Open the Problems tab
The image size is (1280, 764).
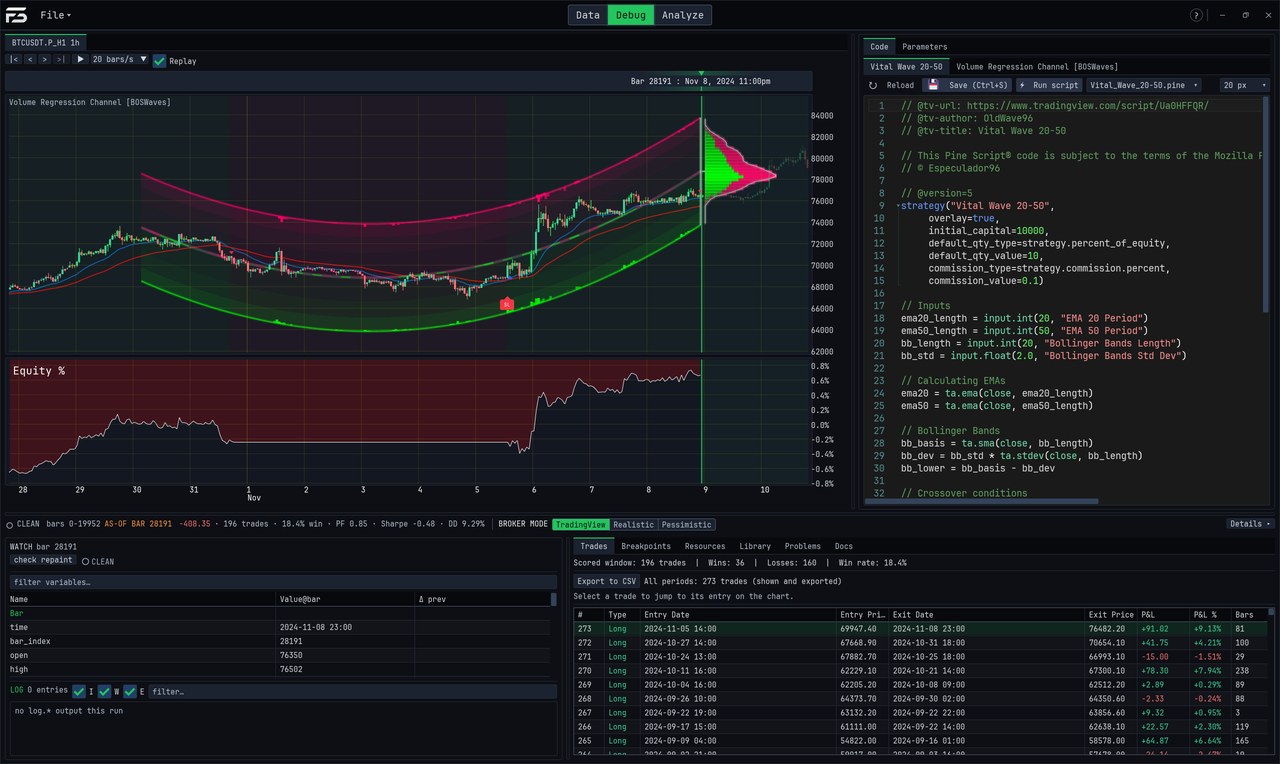(x=802, y=546)
